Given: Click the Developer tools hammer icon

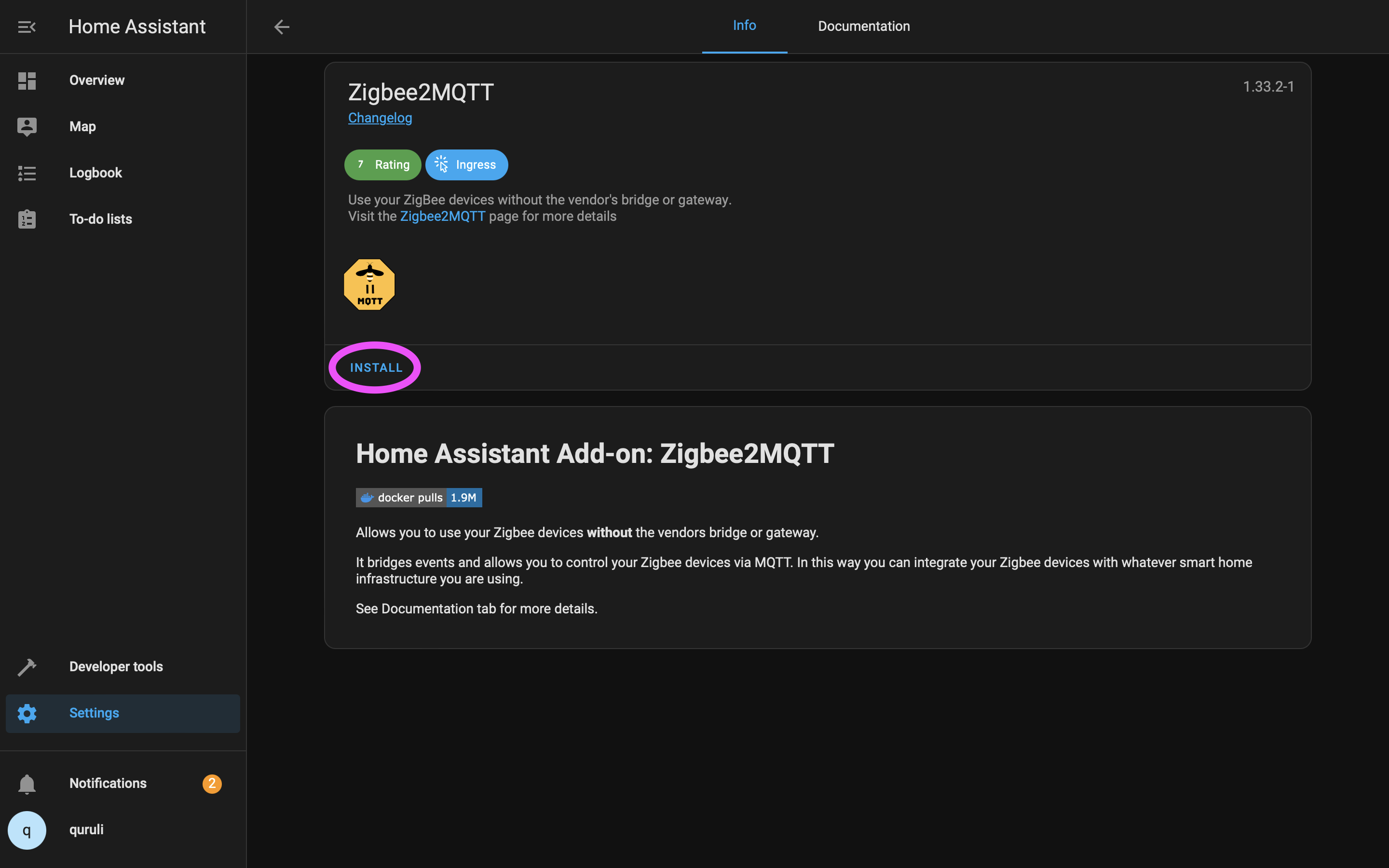Looking at the screenshot, I should coord(27,666).
